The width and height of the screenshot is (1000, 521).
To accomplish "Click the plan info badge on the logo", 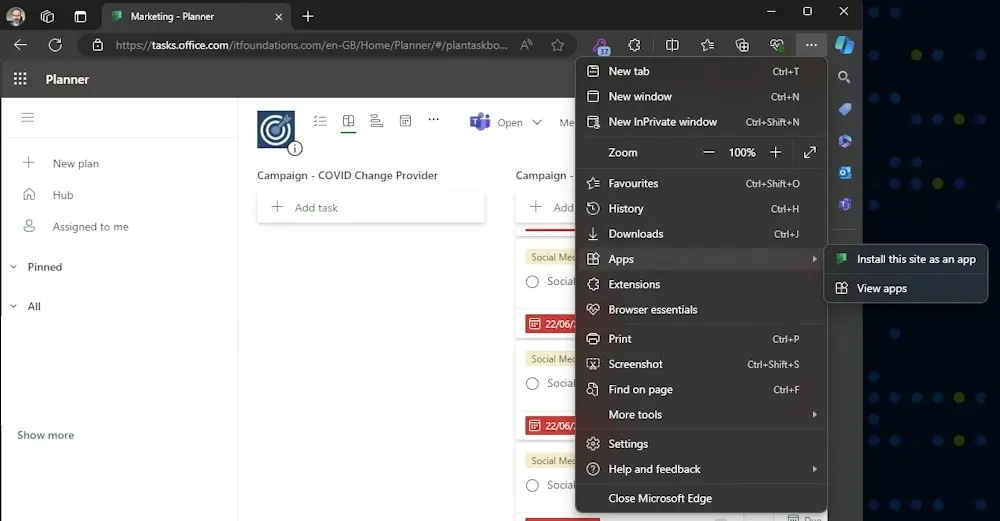I will click(x=295, y=148).
